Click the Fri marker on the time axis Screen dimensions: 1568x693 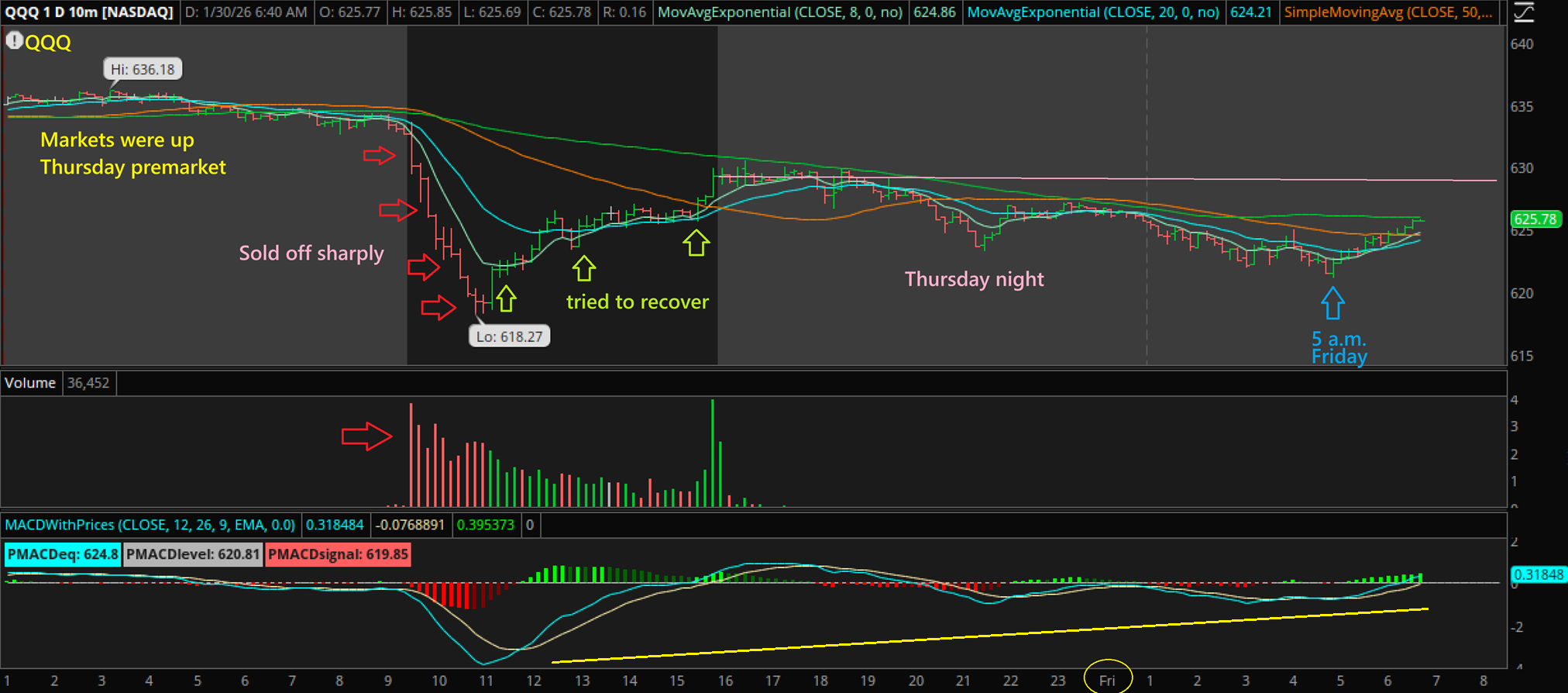[1108, 681]
